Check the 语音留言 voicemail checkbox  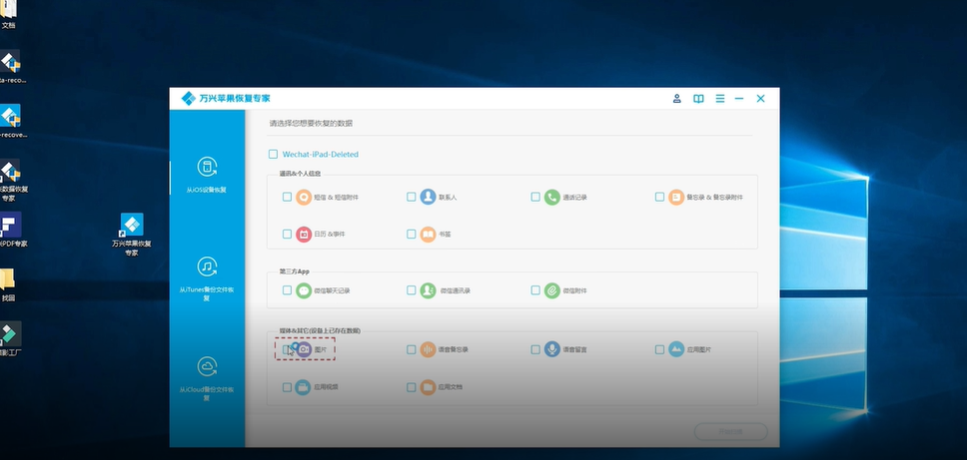point(535,350)
